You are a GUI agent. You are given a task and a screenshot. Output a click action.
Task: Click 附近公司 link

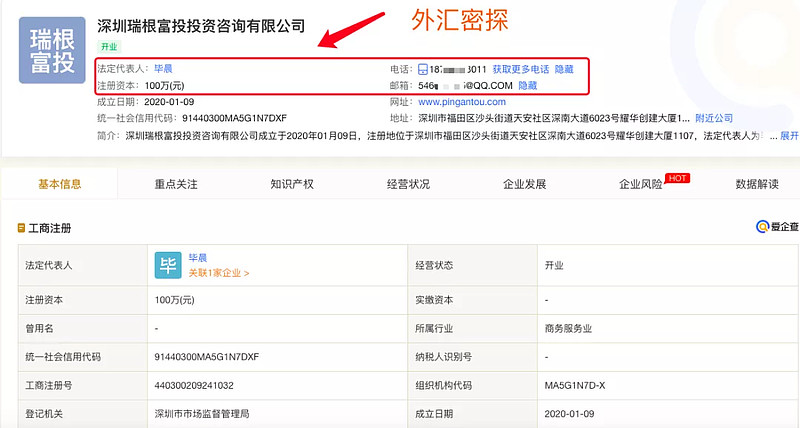click(x=714, y=118)
